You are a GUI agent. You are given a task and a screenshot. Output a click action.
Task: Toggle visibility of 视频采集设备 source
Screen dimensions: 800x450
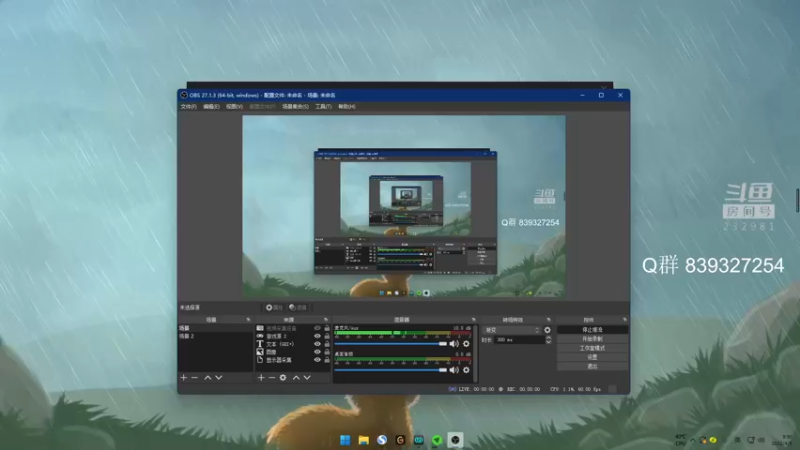point(317,328)
